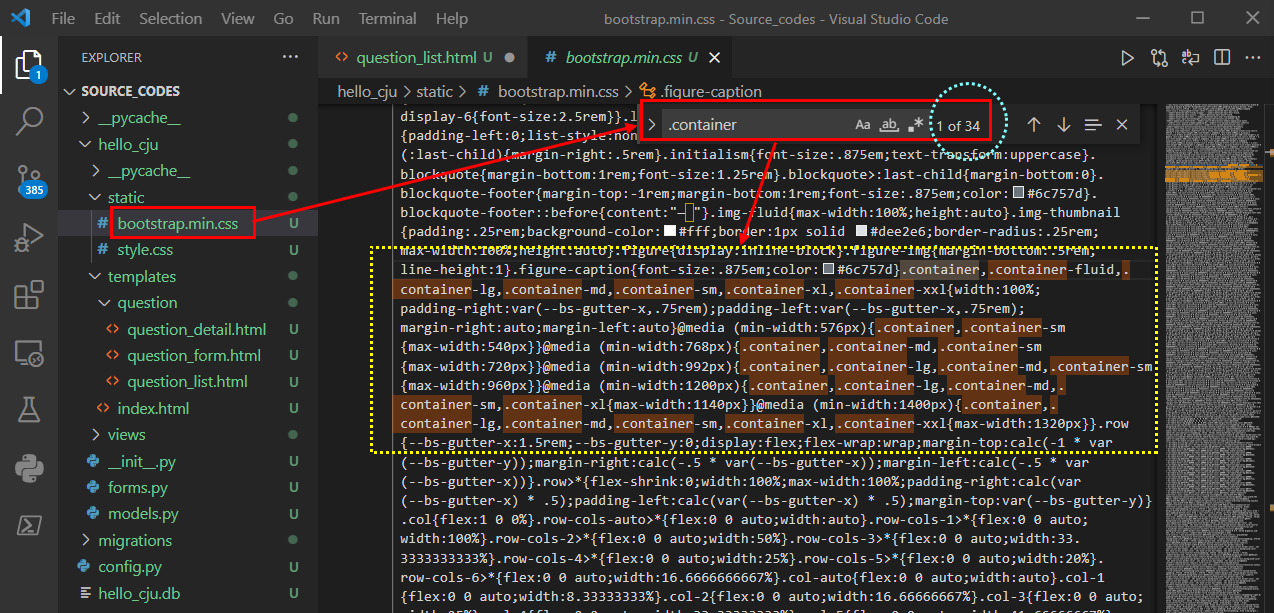Open Explorer Views and More Actions ellipsis
1274x613 pixels.
tap(290, 57)
